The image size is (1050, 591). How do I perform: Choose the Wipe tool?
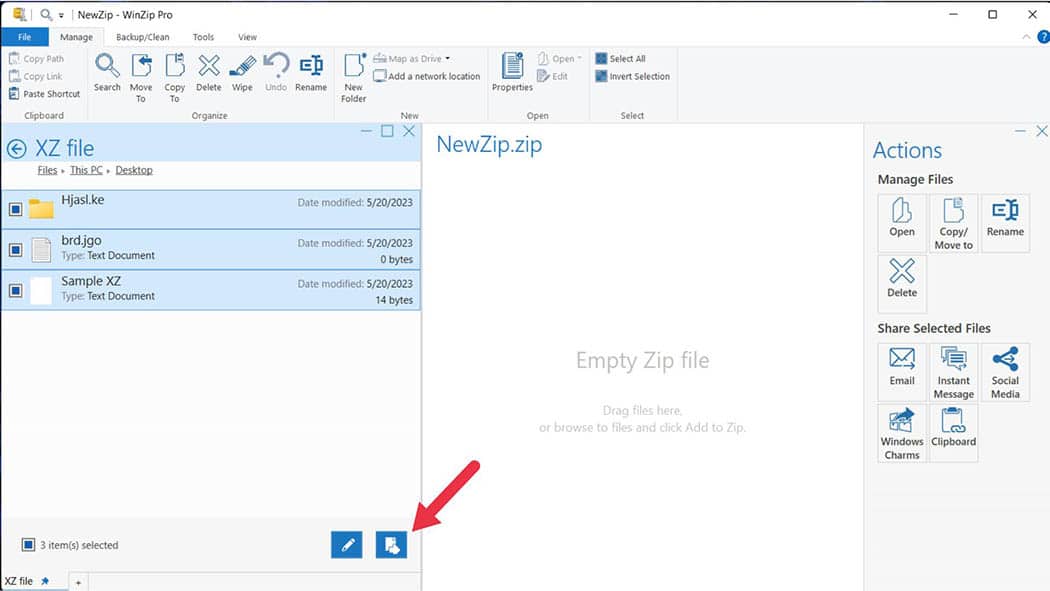(242, 72)
